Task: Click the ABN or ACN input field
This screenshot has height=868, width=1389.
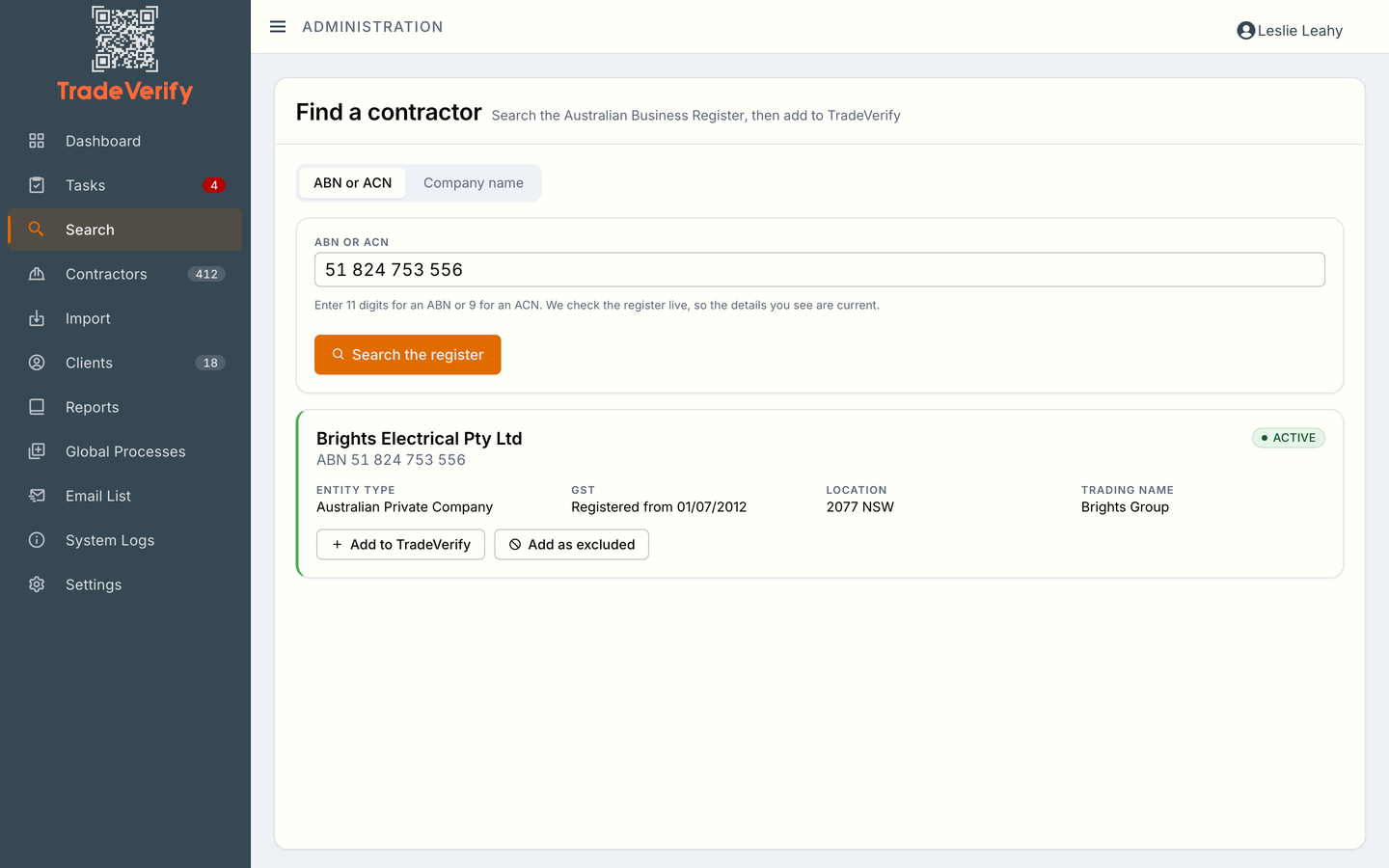Action: (x=820, y=270)
